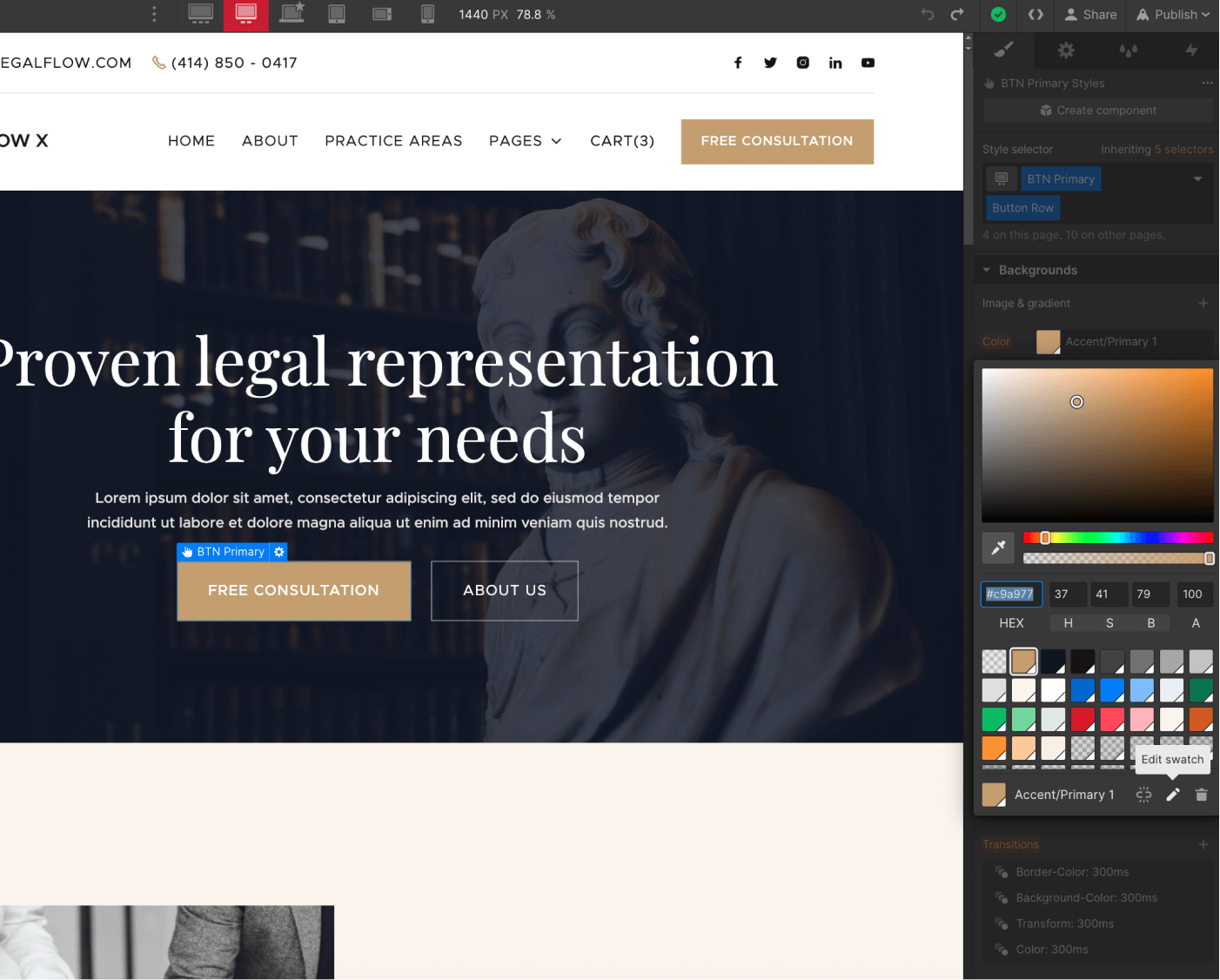This screenshot has height=980, width=1220.
Task: Open the interactions lightning tab
Action: click(1191, 50)
